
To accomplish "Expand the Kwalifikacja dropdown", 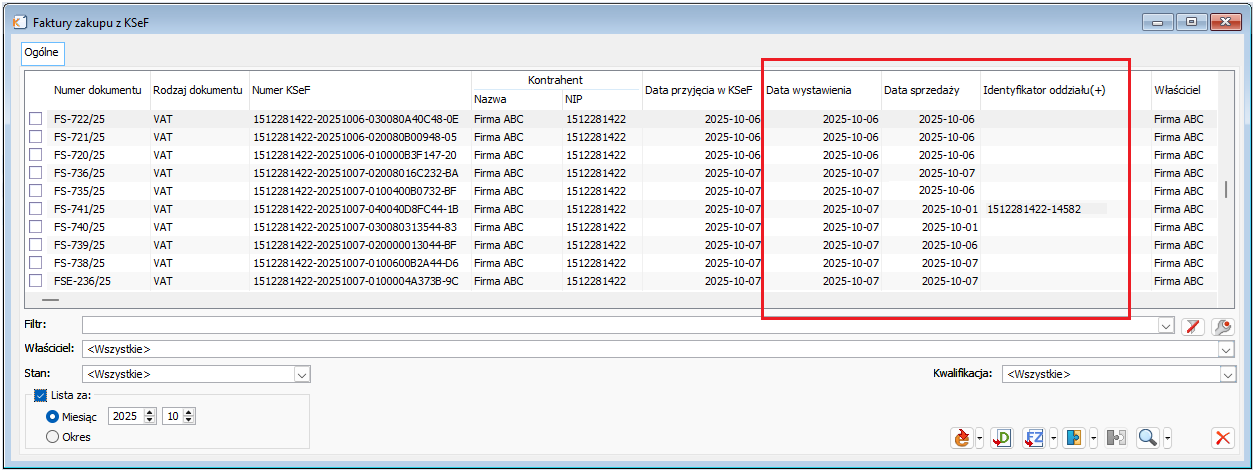I will tap(1227, 374).
